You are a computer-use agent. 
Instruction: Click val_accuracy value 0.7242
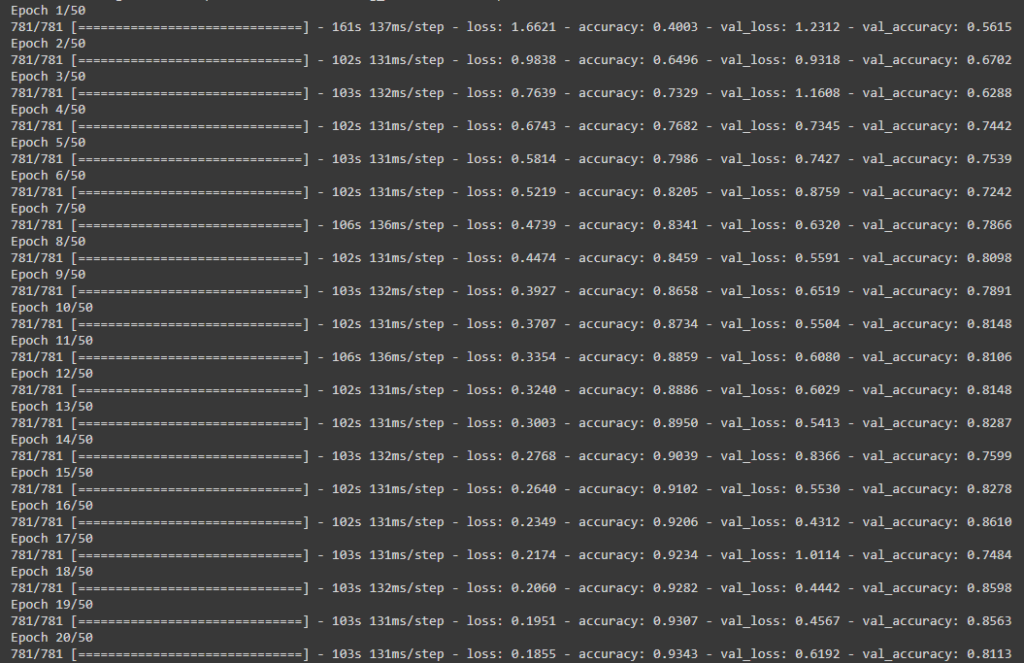[x=989, y=191]
